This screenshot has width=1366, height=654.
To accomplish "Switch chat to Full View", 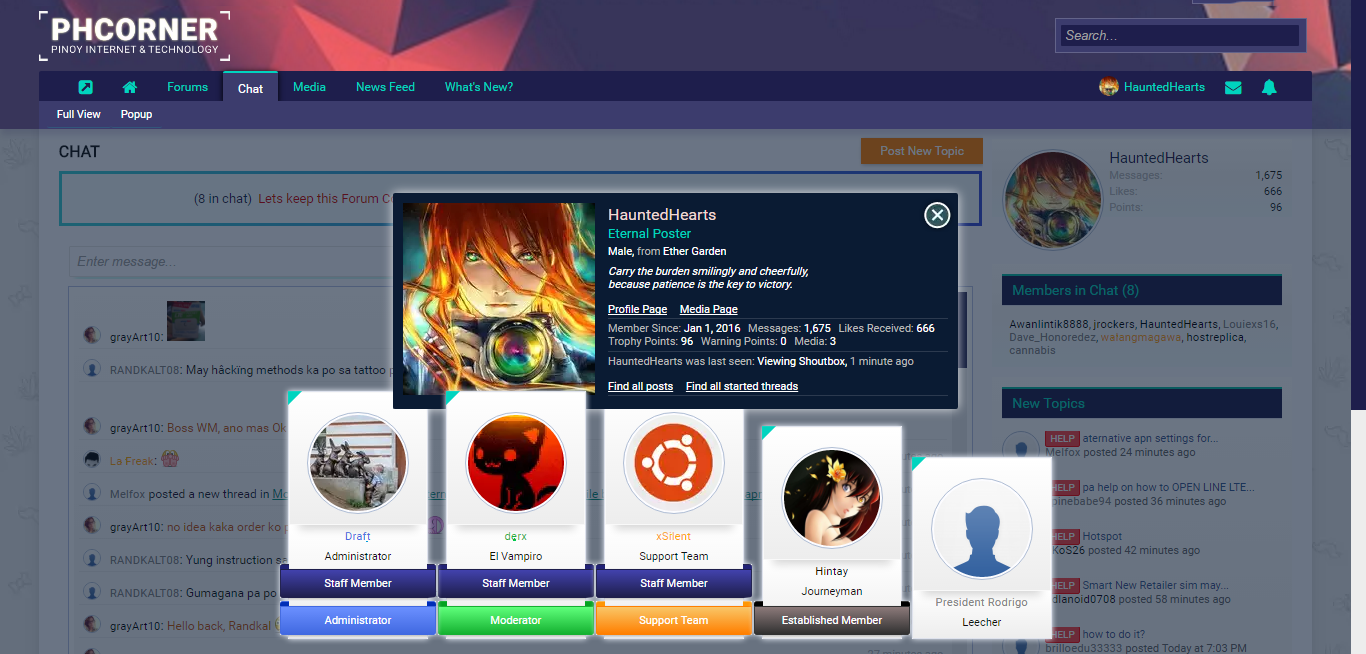I will tap(79, 114).
